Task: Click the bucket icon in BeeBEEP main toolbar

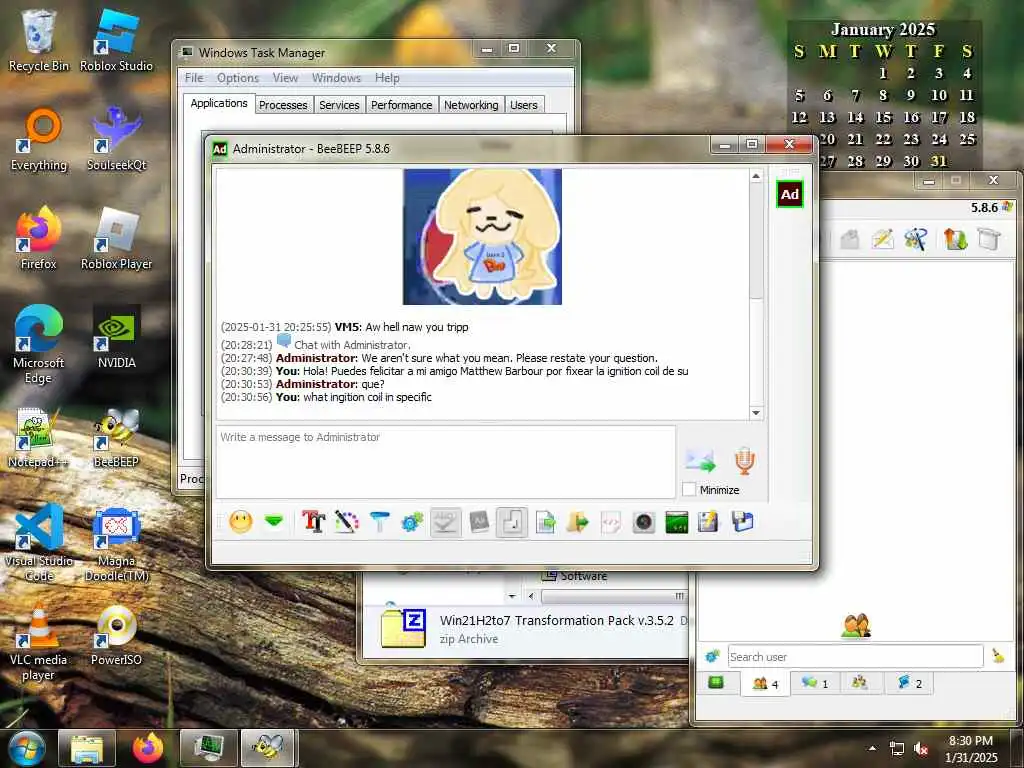Action: point(989,239)
